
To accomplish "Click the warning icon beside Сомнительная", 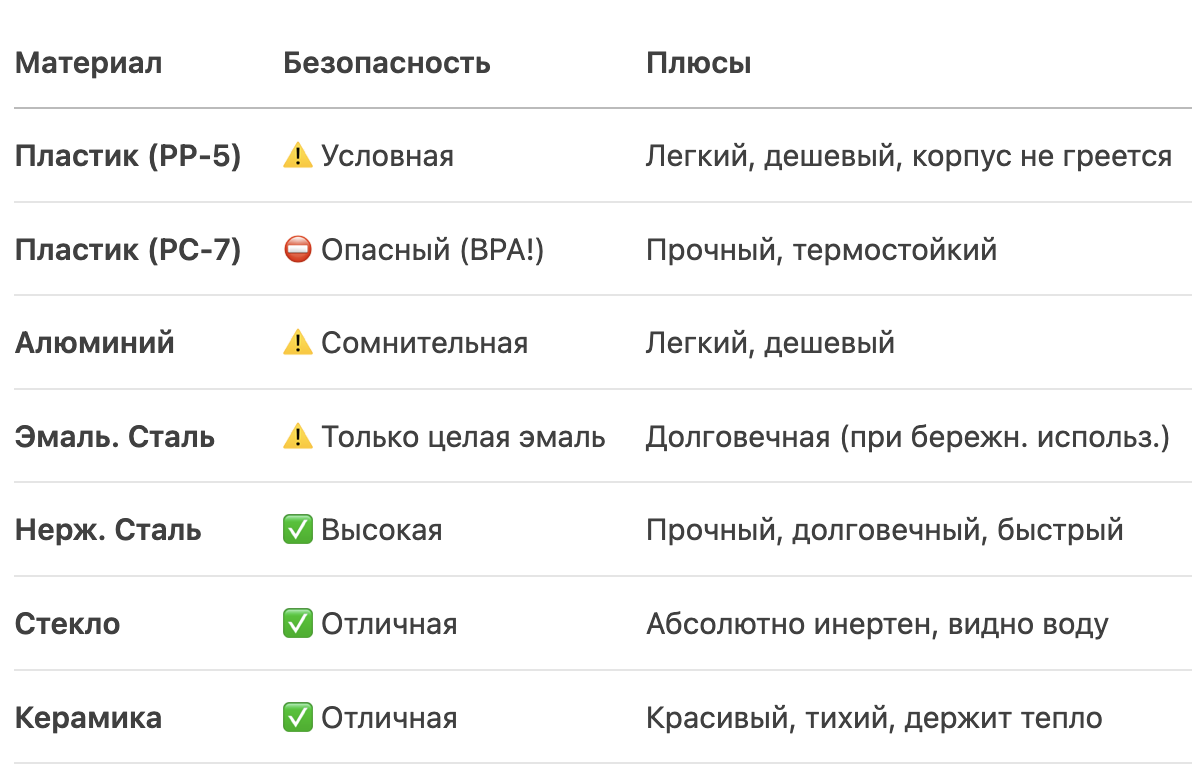I will (x=297, y=343).
